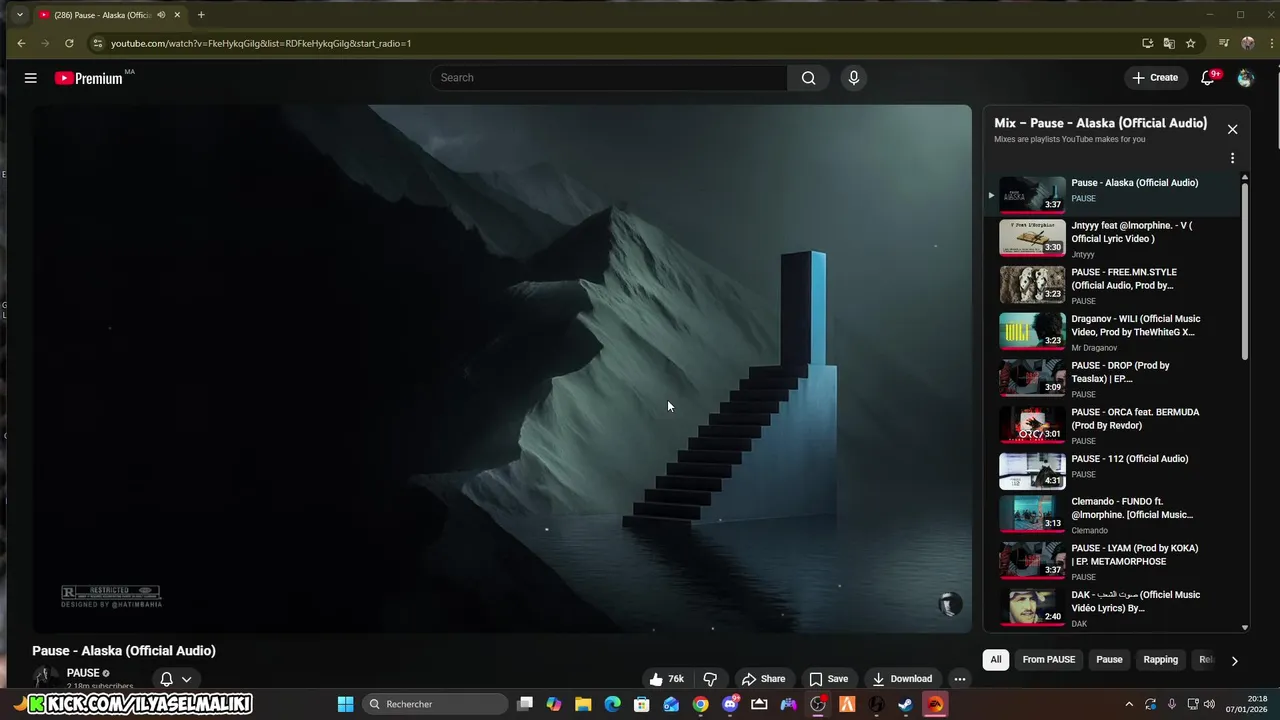
Task: Play Jntyyy feat lmorphine V from playlist
Action: tap(1113, 239)
